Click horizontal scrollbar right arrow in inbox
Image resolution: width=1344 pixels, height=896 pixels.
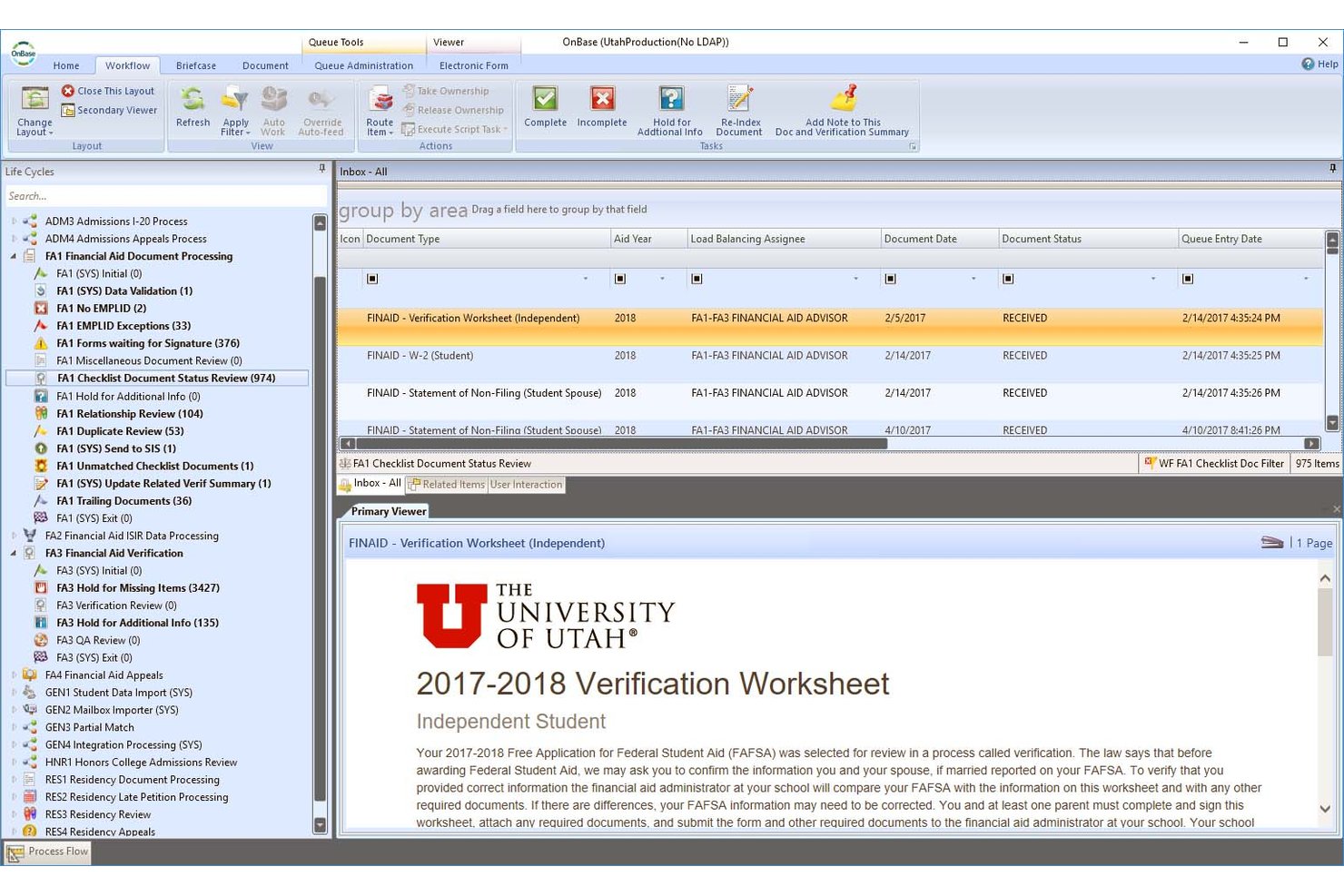1311,444
